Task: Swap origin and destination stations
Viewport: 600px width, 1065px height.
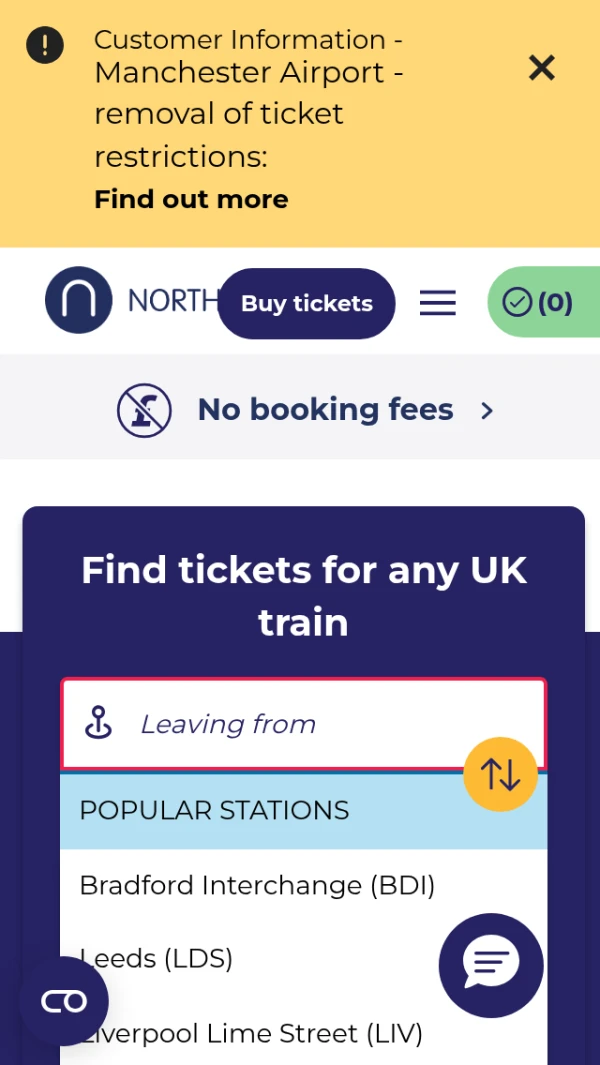Action: [x=500, y=774]
